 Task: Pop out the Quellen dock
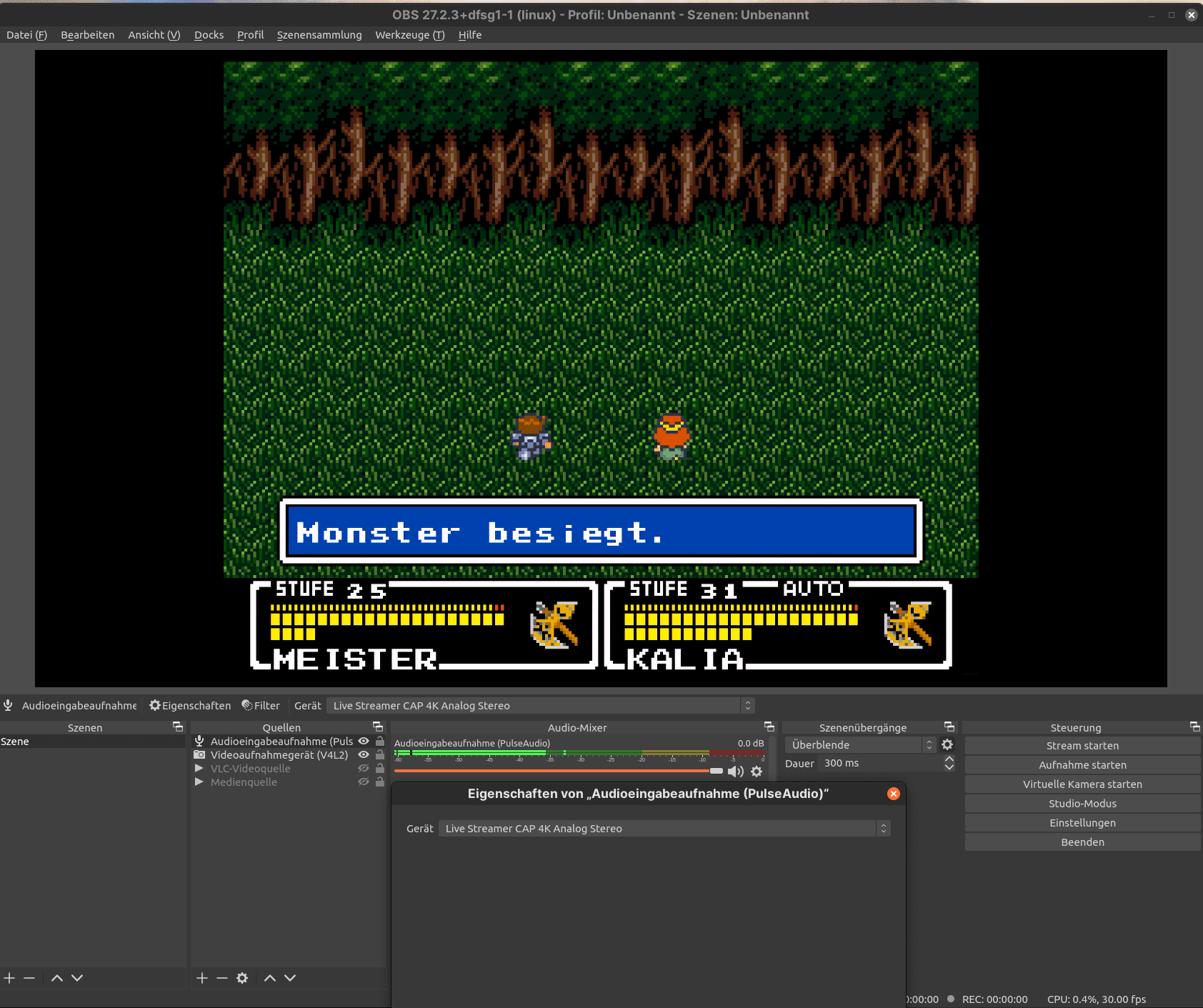tap(378, 727)
